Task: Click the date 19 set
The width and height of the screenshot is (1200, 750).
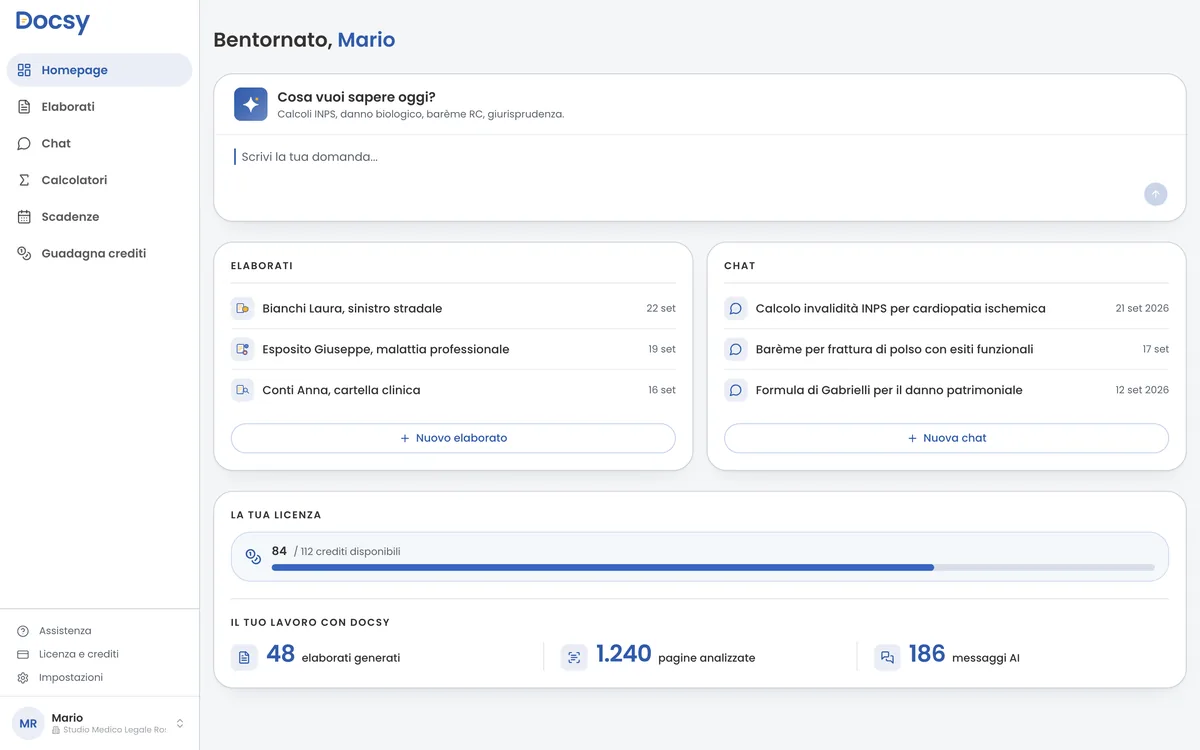Action: click(x=662, y=349)
